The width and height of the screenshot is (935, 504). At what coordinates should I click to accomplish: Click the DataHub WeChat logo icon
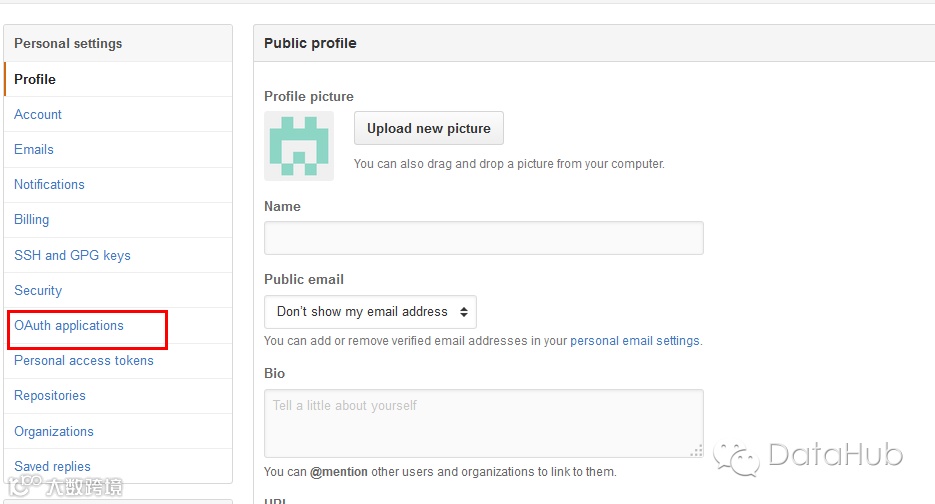point(742,459)
